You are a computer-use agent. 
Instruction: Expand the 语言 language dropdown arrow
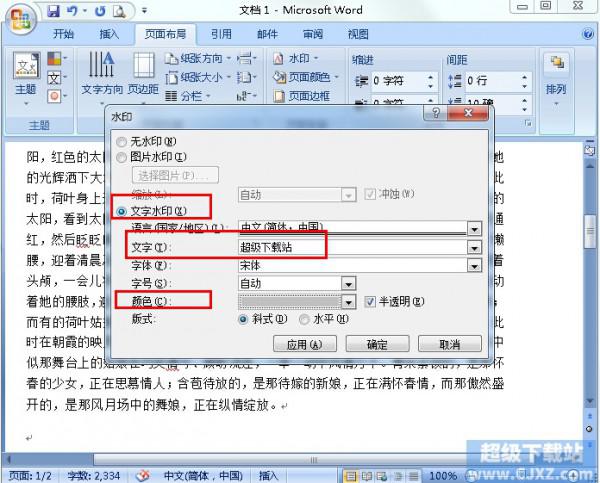click(474, 229)
